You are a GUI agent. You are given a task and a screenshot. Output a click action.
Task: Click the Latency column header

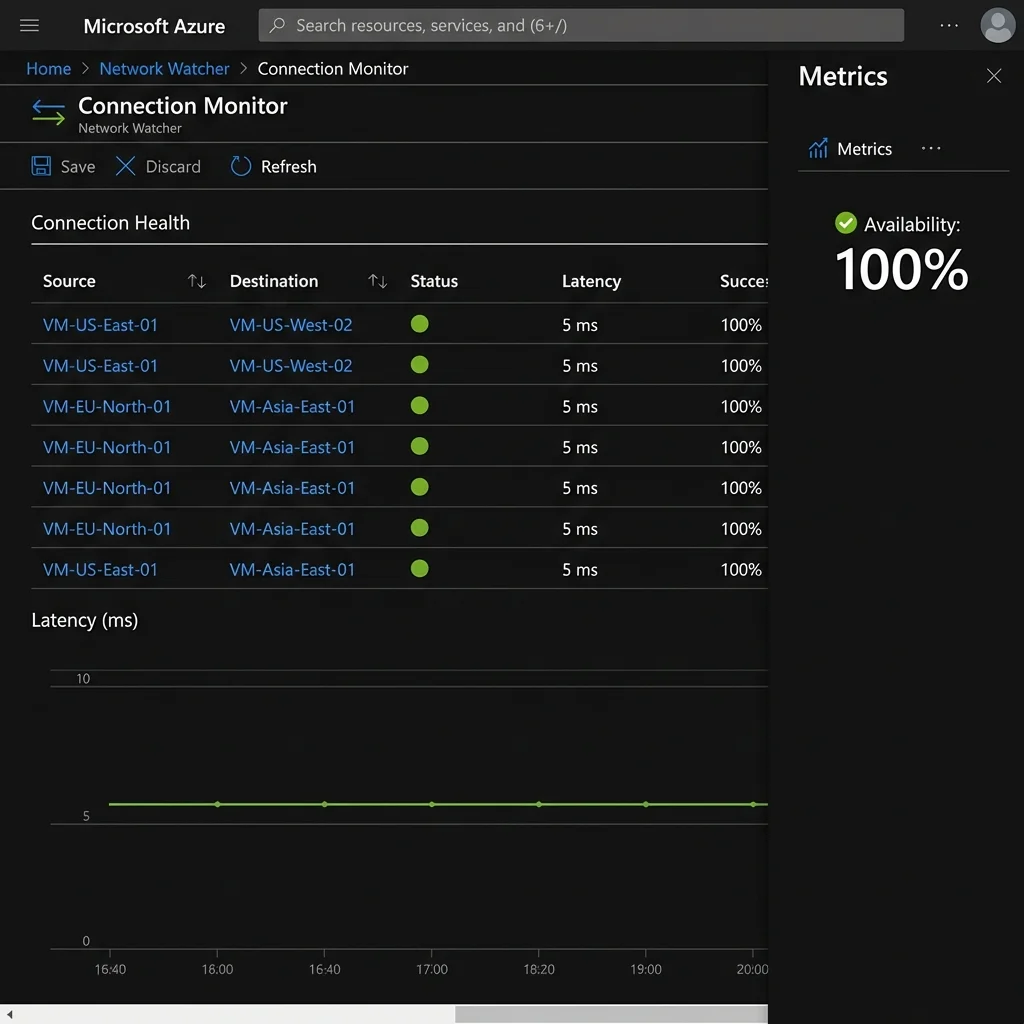(x=591, y=281)
